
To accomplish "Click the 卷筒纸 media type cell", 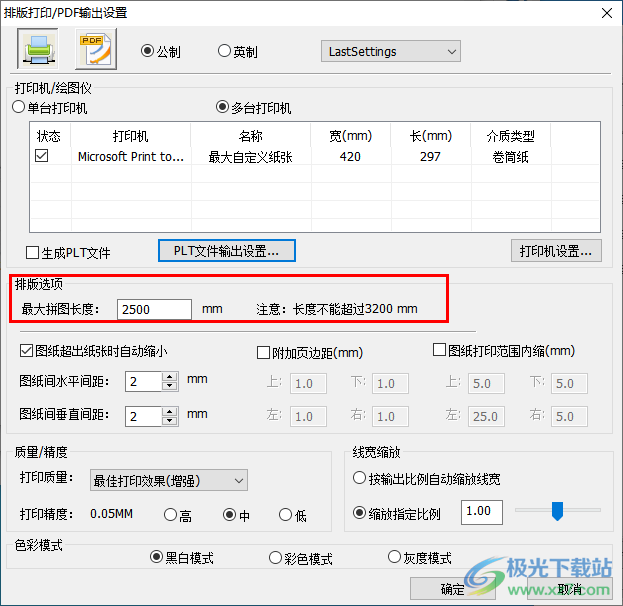I will pos(510,157).
